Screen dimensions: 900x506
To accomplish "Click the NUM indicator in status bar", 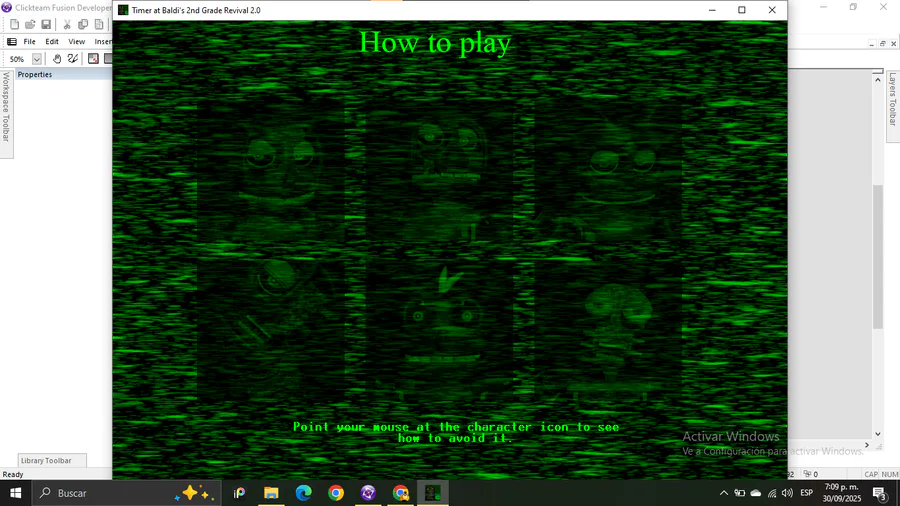I will [889, 474].
